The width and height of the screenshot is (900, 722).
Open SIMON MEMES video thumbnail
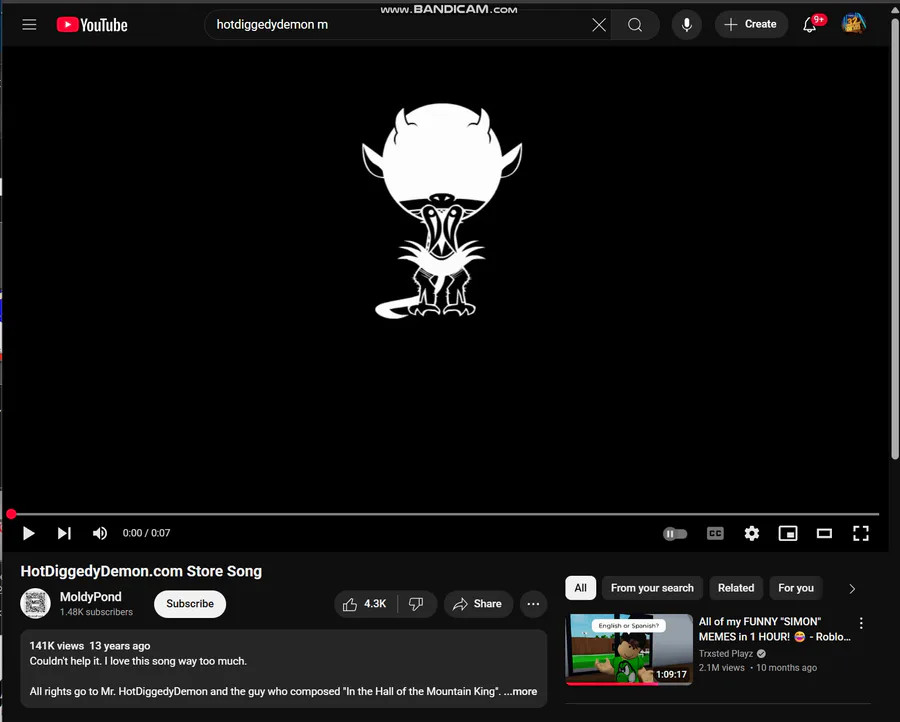pyautogui.click(x=629, y=650)
